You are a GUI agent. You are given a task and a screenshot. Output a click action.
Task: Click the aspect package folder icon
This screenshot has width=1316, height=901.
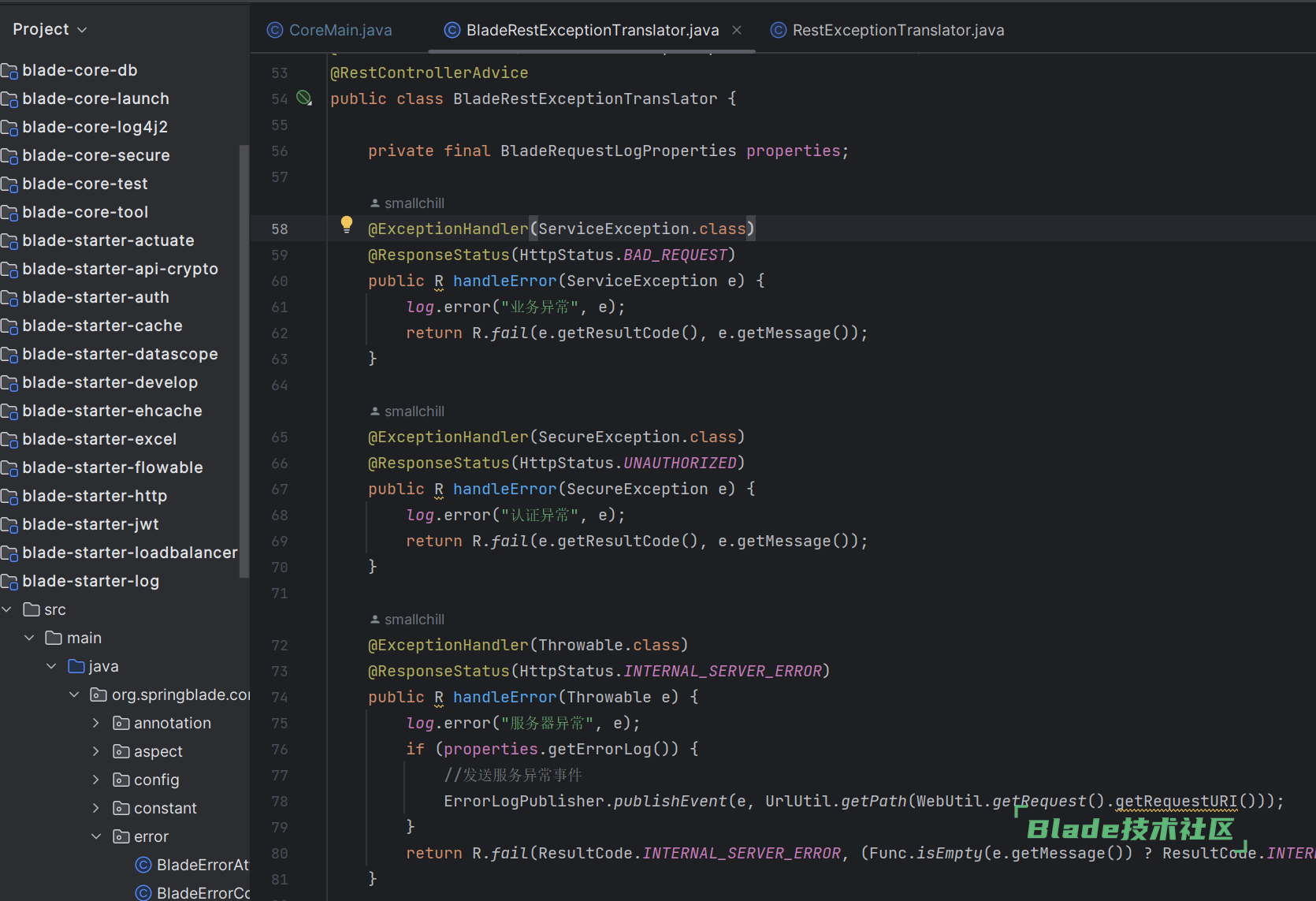pyautogui.click(x=121, y=751)
